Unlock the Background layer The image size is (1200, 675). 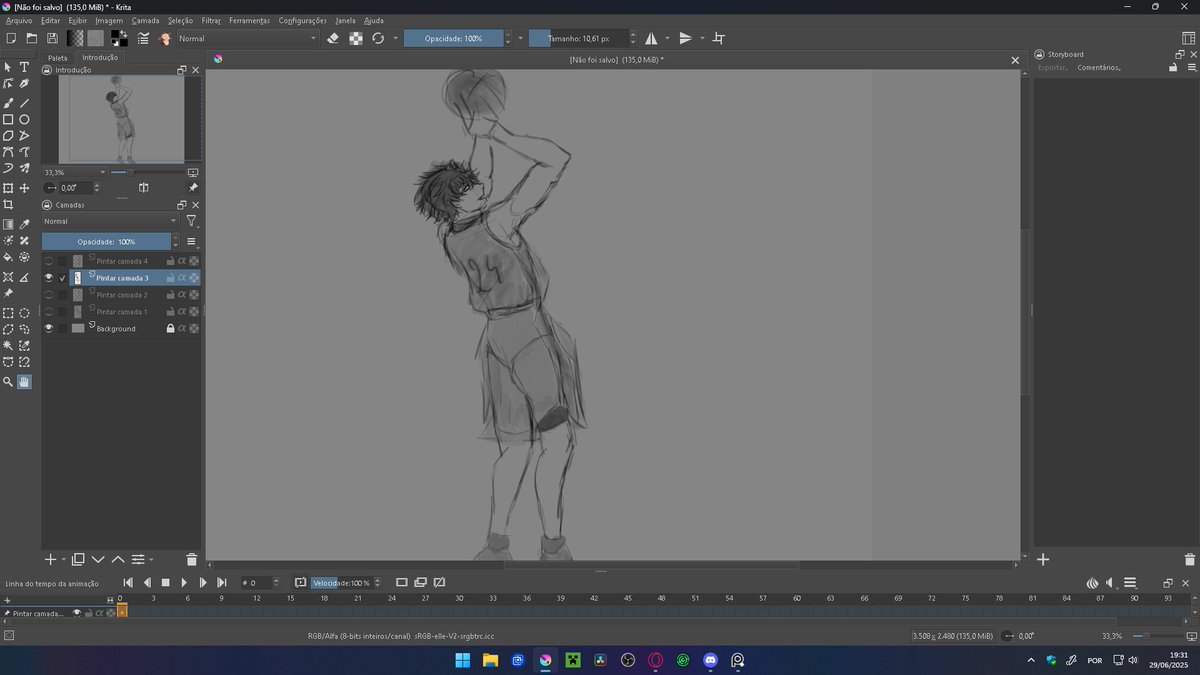pos(170,328)
